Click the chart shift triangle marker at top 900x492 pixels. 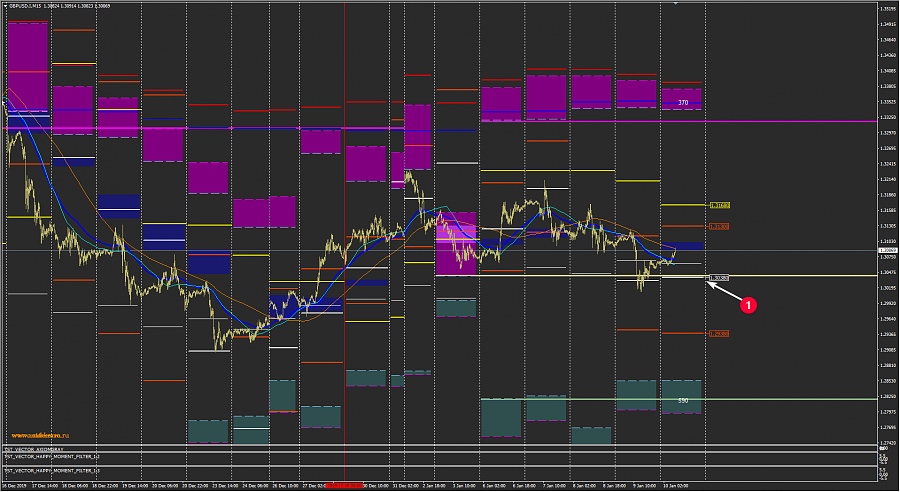tap(676, 3)
